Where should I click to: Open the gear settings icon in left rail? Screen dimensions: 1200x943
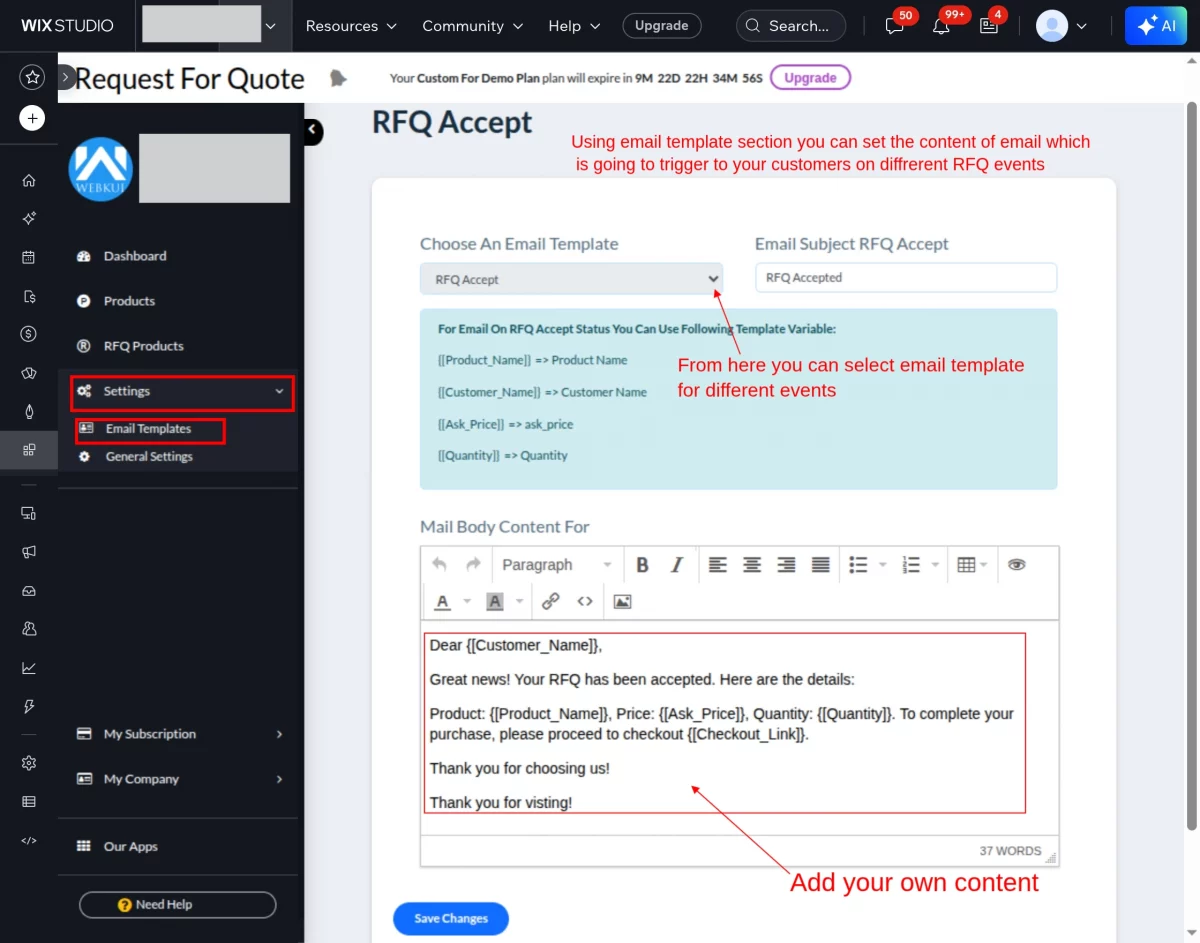pos(29,763)
